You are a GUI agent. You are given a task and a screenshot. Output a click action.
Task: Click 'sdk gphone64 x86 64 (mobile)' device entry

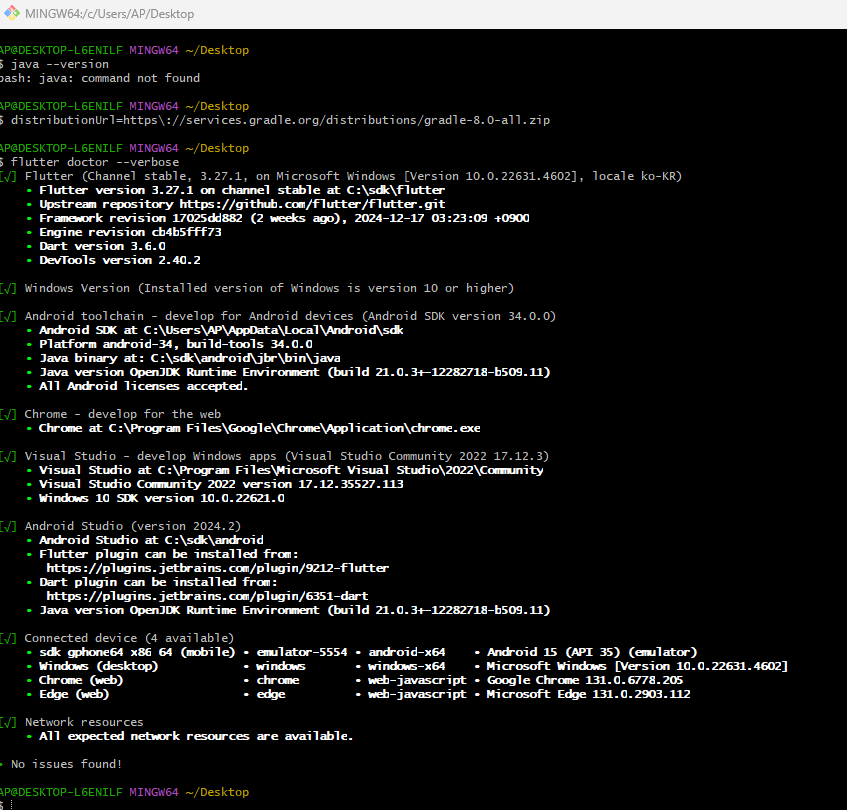tap(137, 652)
